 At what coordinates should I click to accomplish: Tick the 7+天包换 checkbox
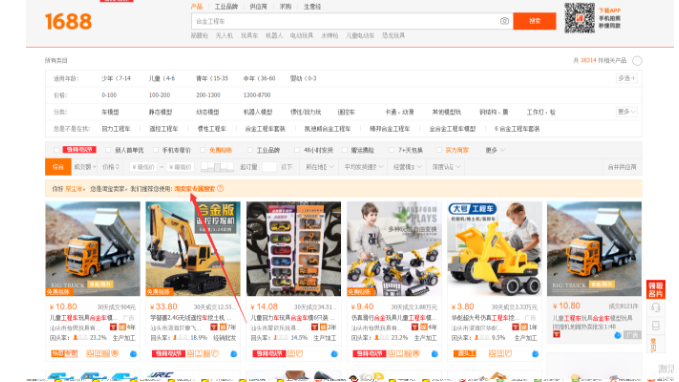click(391, 150)
